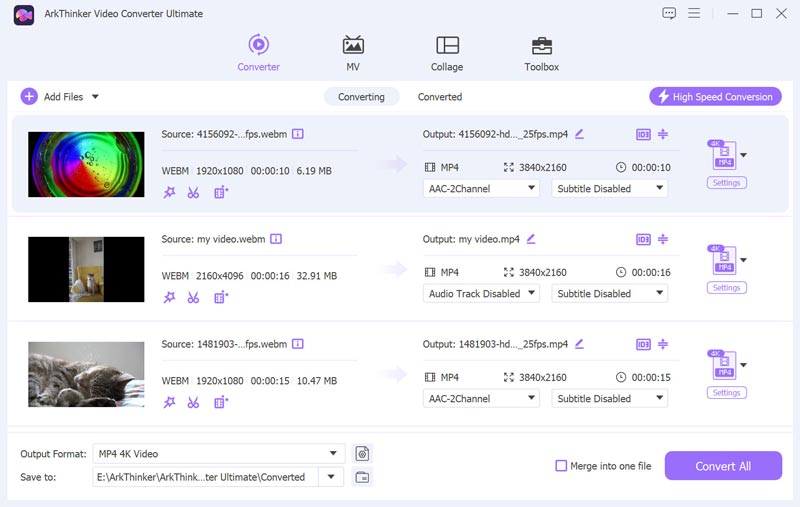Open compress icon for my video.mp4
Viewport: 800px width, 507px height.
(x=663, y=239)
